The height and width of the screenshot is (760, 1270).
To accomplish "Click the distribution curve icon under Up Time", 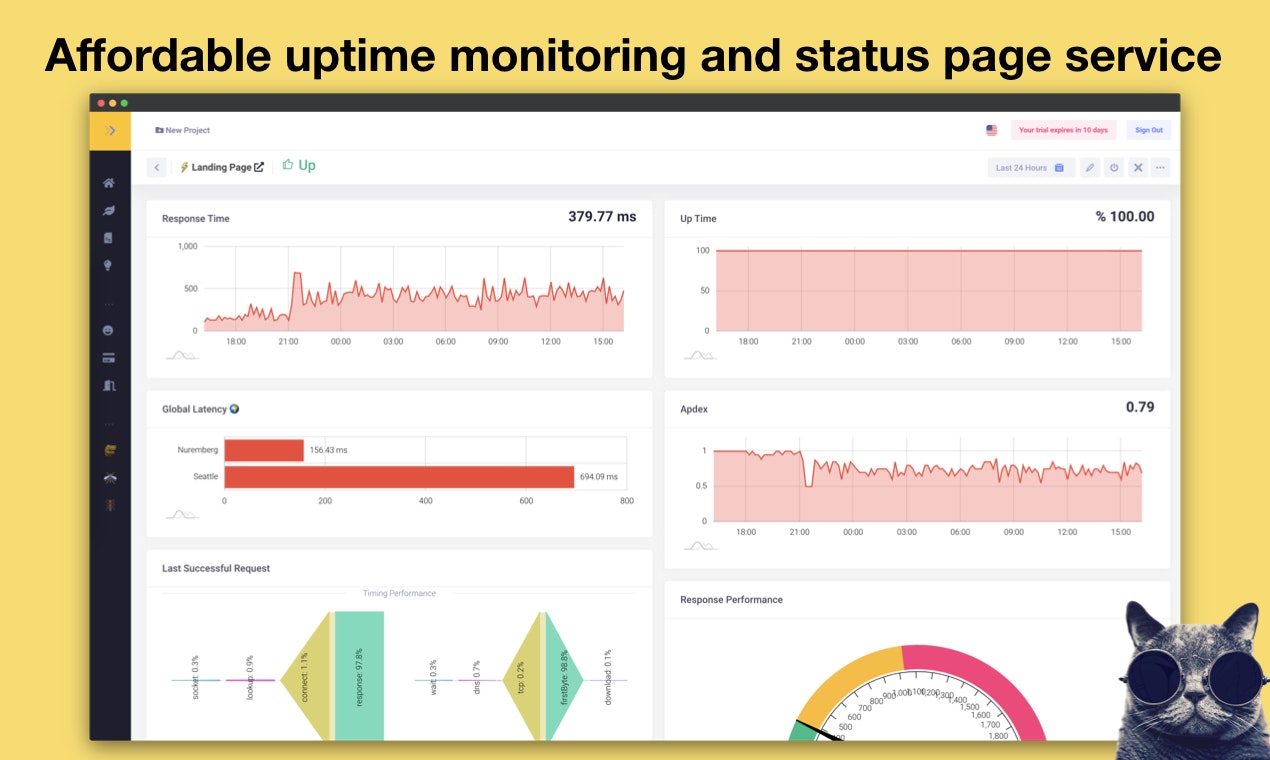I will [700, 355].
